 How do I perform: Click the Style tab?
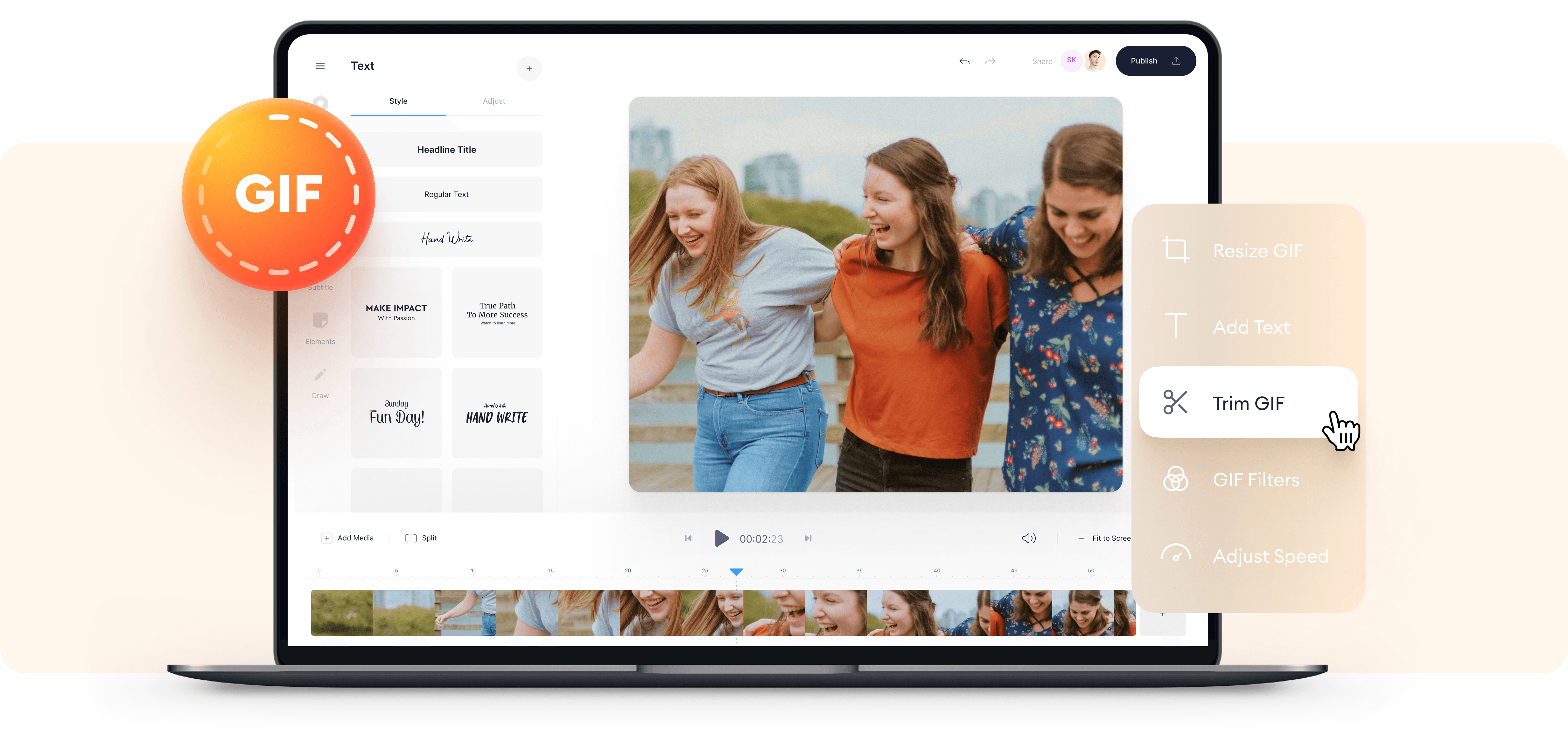tap(399, 100)
